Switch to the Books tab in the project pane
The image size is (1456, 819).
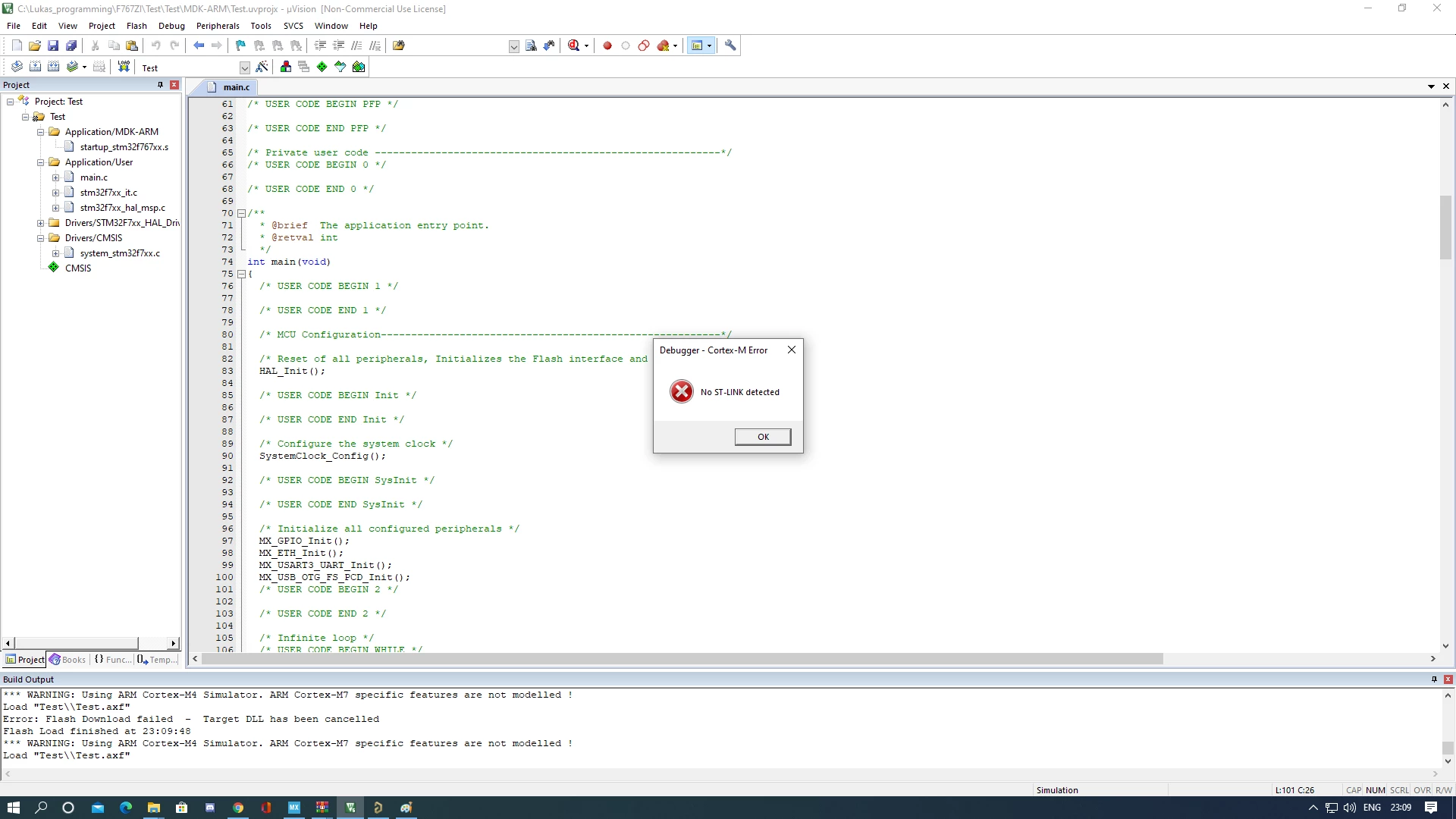67,660
